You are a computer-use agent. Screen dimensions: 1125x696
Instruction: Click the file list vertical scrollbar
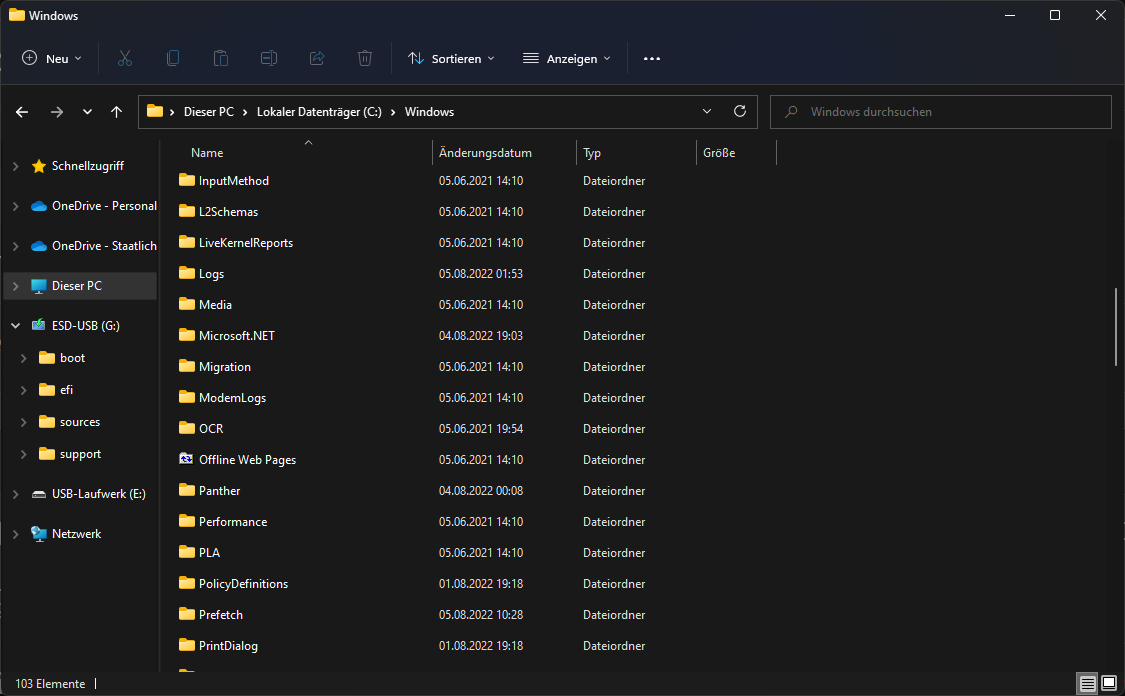pos(1116,326)
